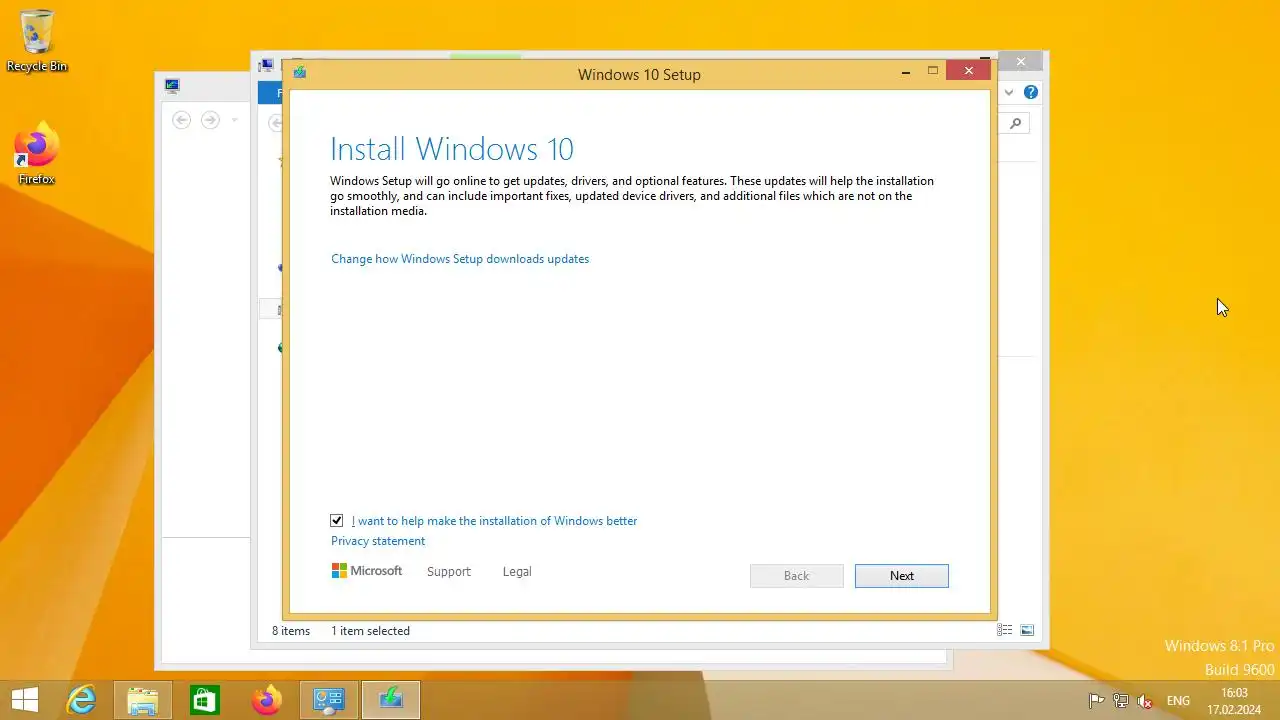
Task: Uncheck 'I want to help make the installation better'
Action: 337,521
